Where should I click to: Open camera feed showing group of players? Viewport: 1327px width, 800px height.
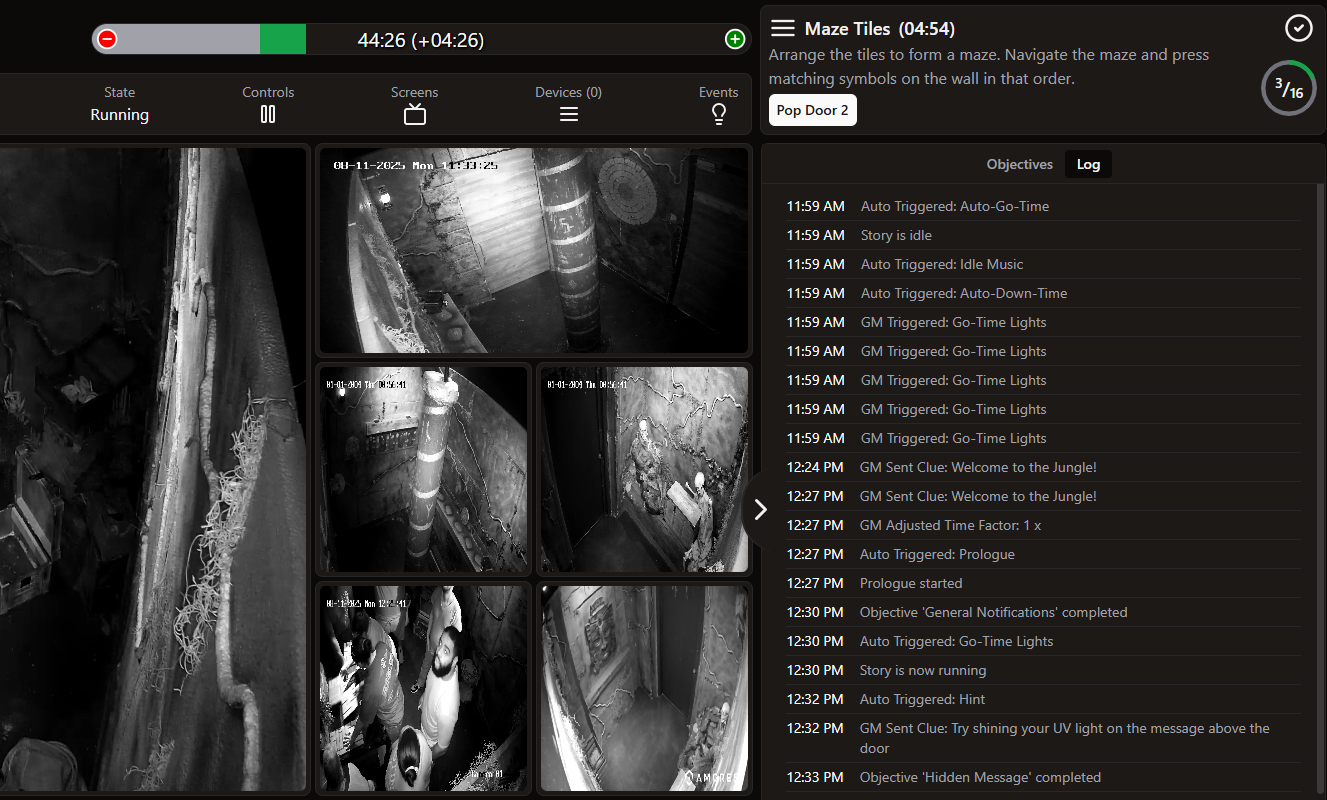422,688
